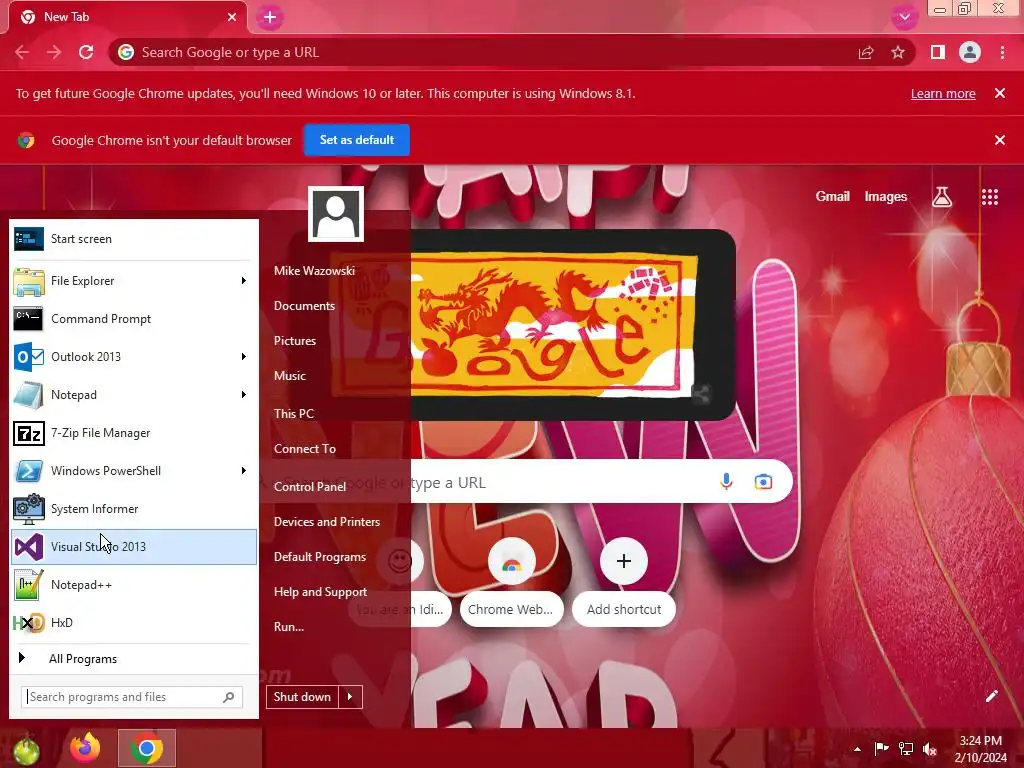Bookmark this tab with star icon
The height and width of the screenshot is (768, 1024).
coord(898,52)
